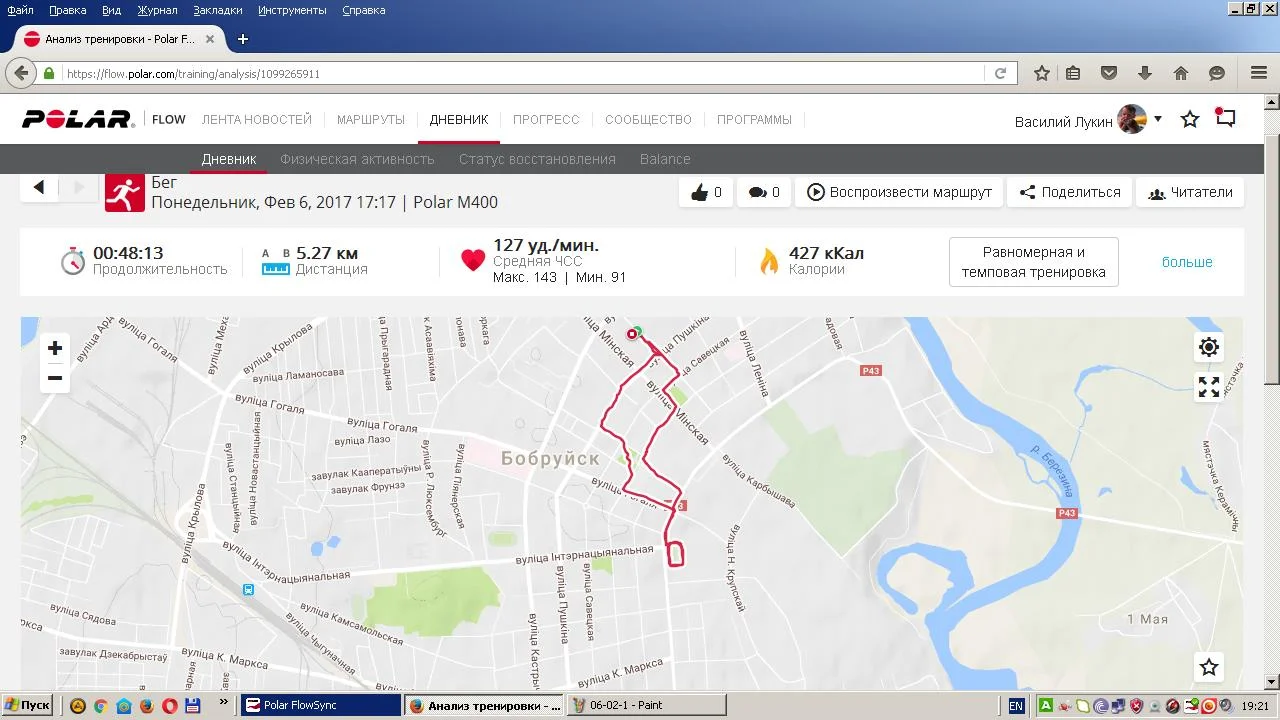This screenshot has width=1280, height=720.
Task: Click the comments bubble icon showing 0
Action: (x=764, y=192)
